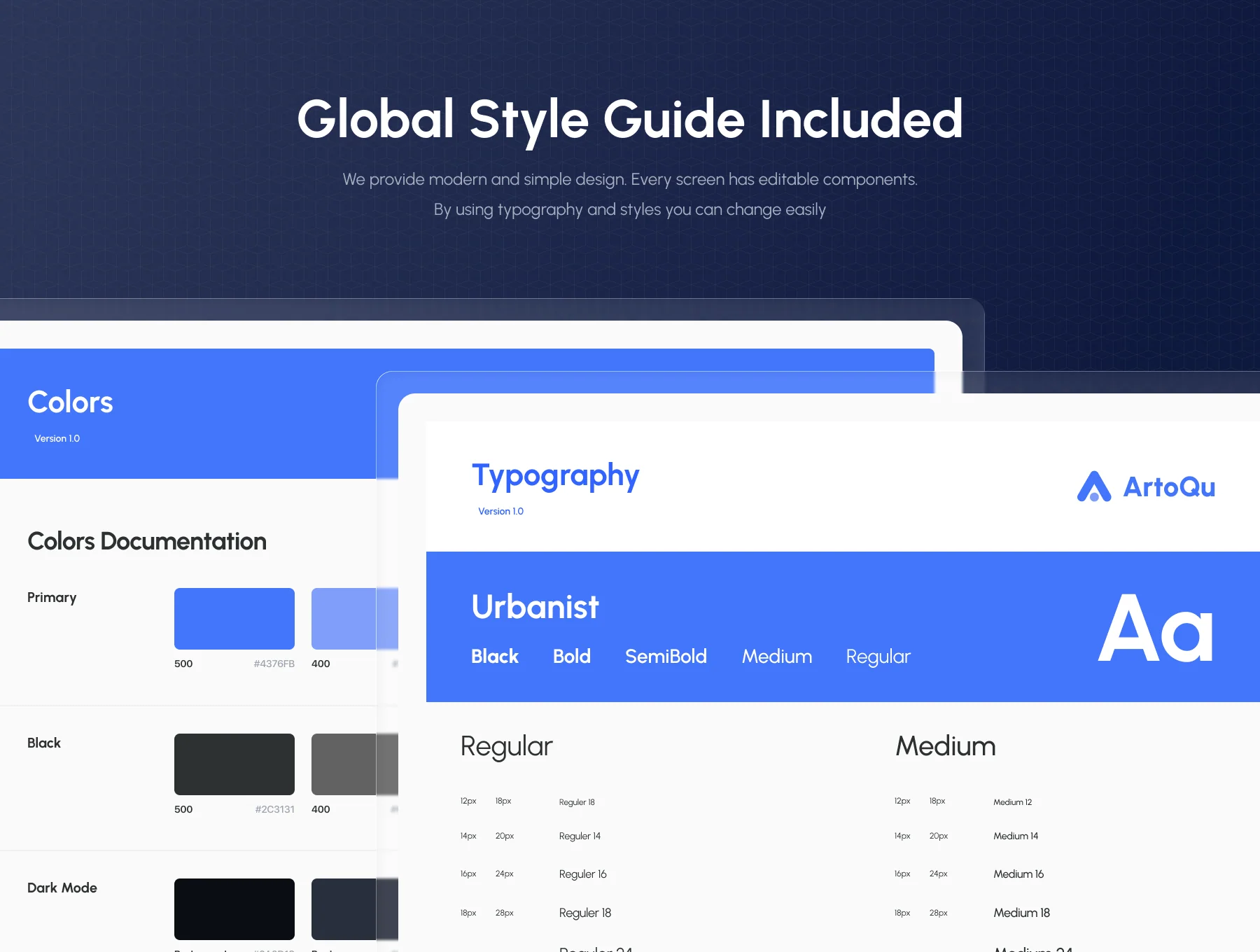Click the Typography title
The height and width of the screenshot is (952, 1260).
[556, 477]
